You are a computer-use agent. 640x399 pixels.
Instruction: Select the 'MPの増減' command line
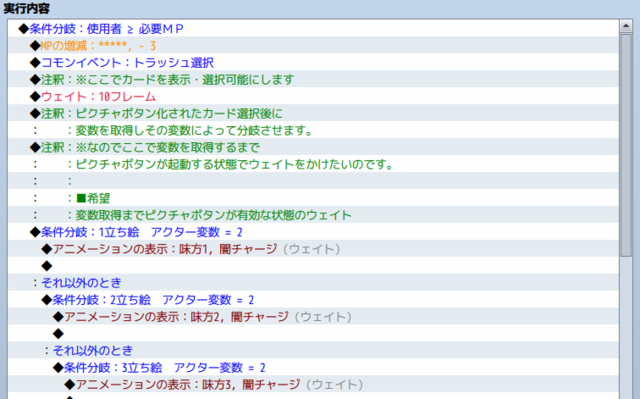tap(313, 45)
